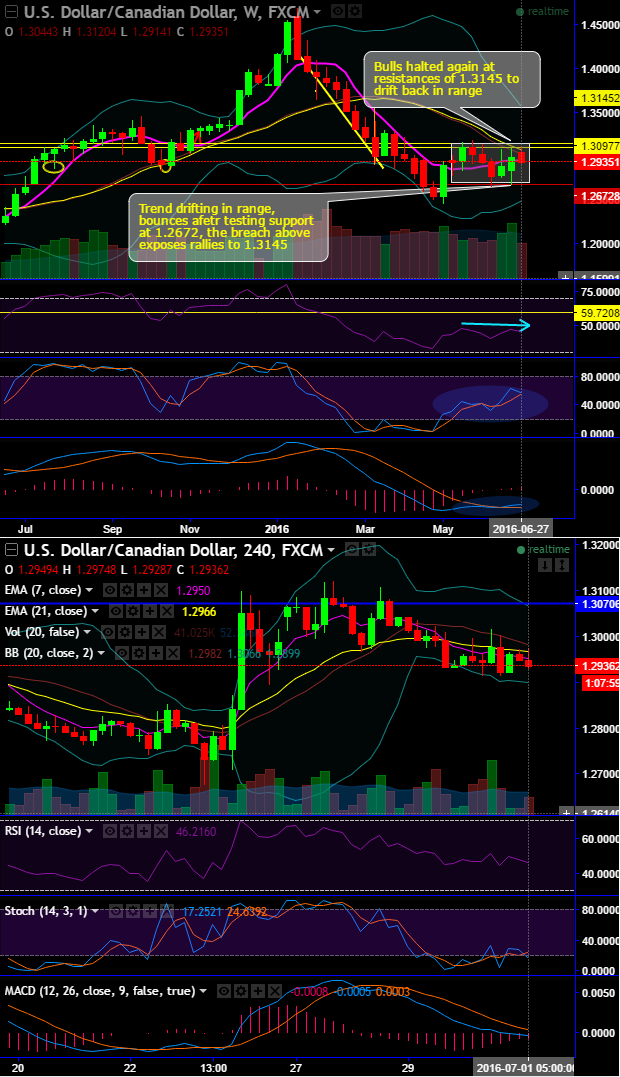Remove the MACD indicator with X icon

coord(275,991)
